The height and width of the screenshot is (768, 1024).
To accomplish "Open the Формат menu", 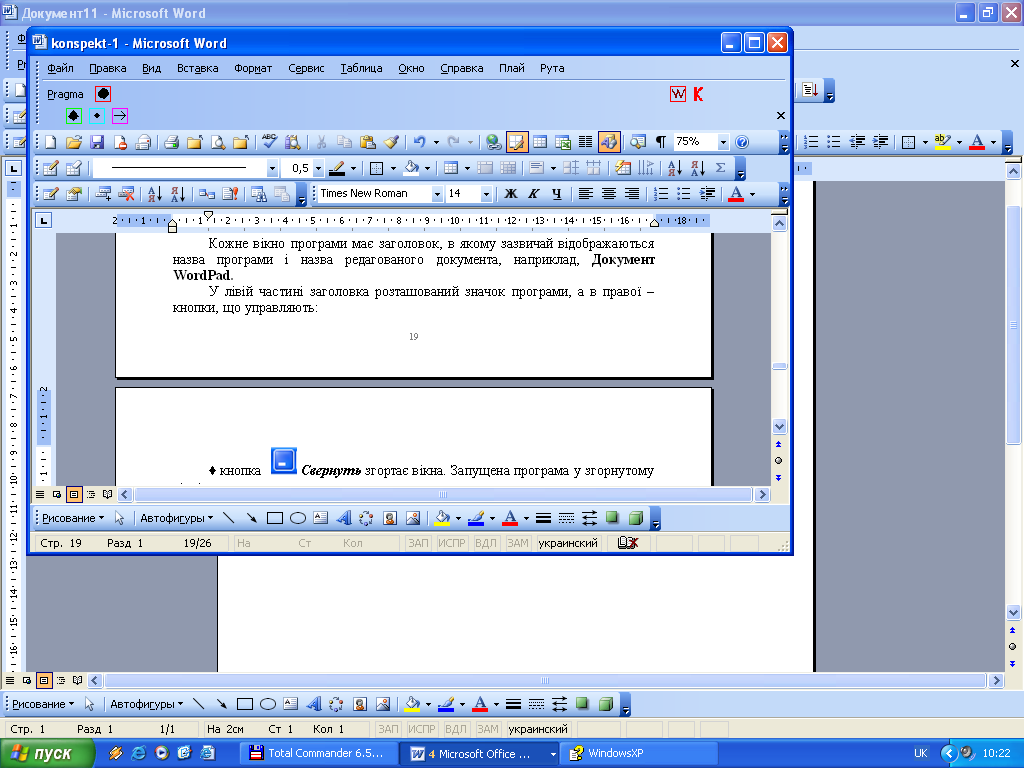I will click(x=253, y=68).
